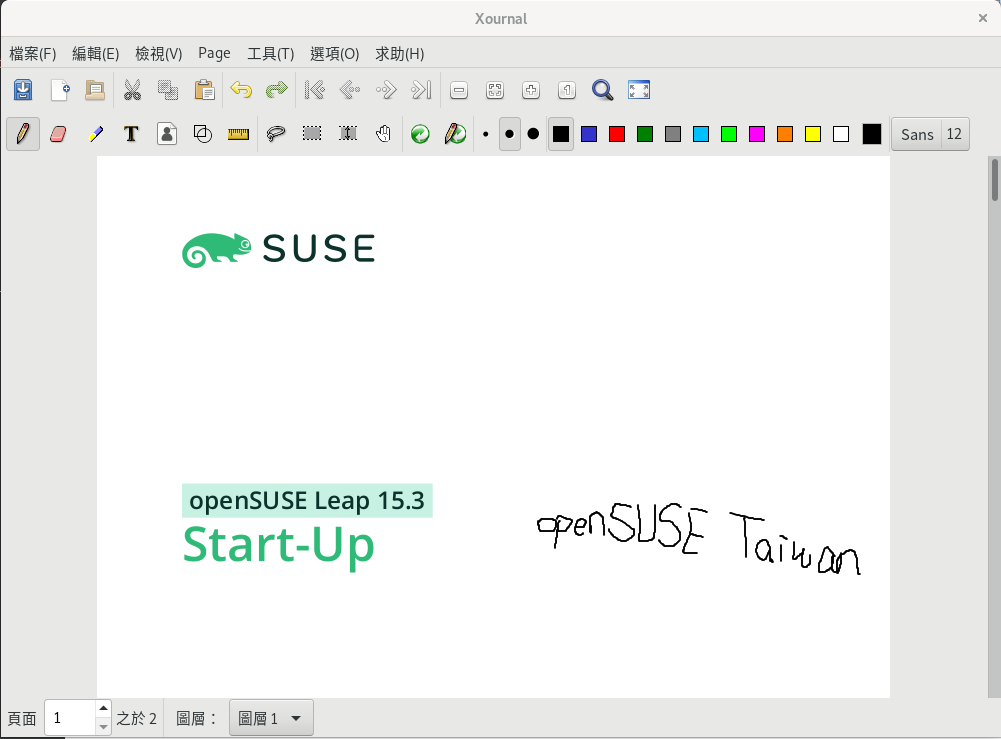Screen dimensions: 1001x739
Task: Click the Save document icon
Action: (x=23, y=90)
